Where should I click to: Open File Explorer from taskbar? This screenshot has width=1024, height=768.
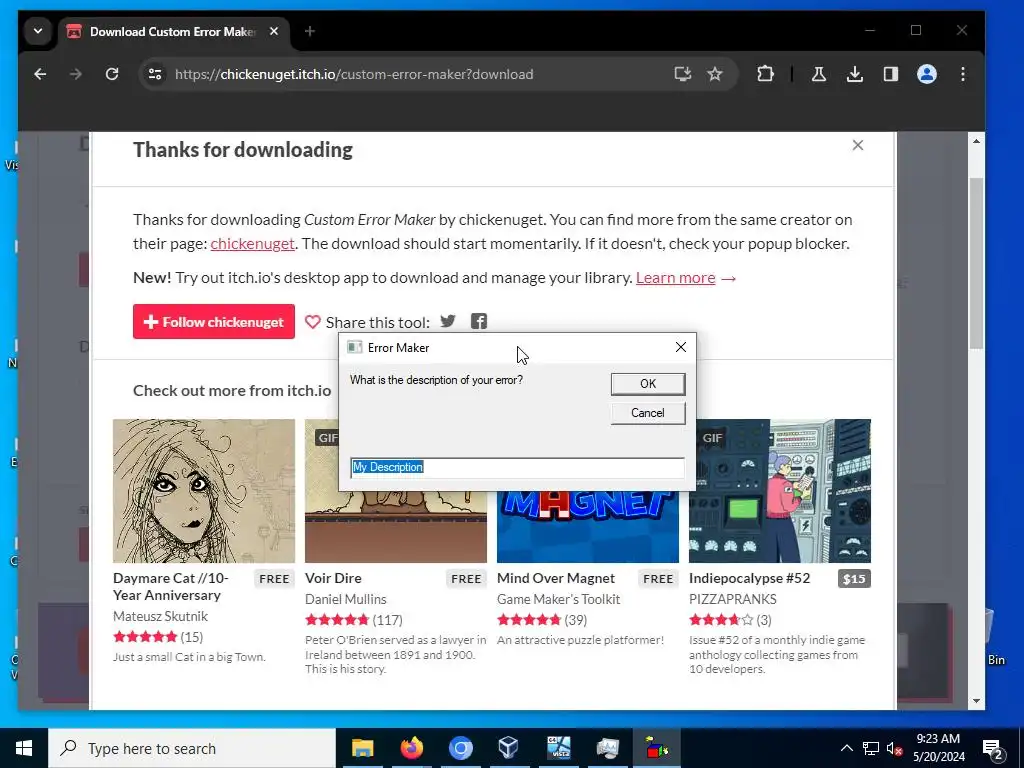tap(362, 748)
